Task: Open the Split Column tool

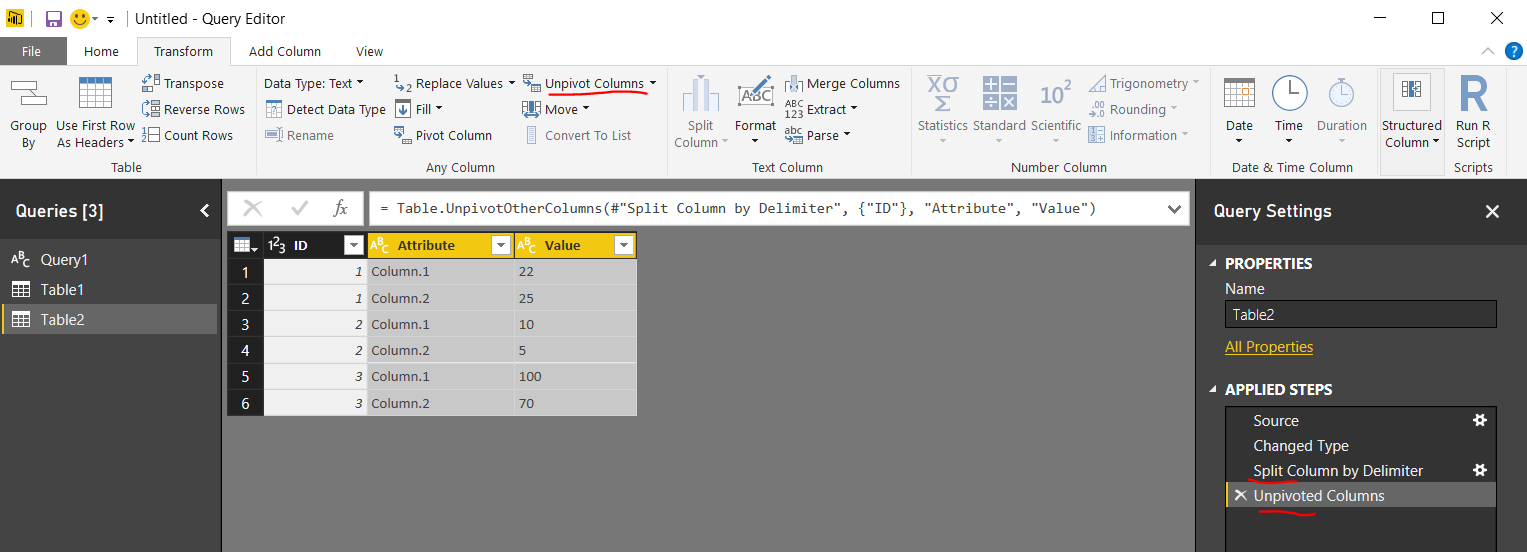Action: [700, 112]
